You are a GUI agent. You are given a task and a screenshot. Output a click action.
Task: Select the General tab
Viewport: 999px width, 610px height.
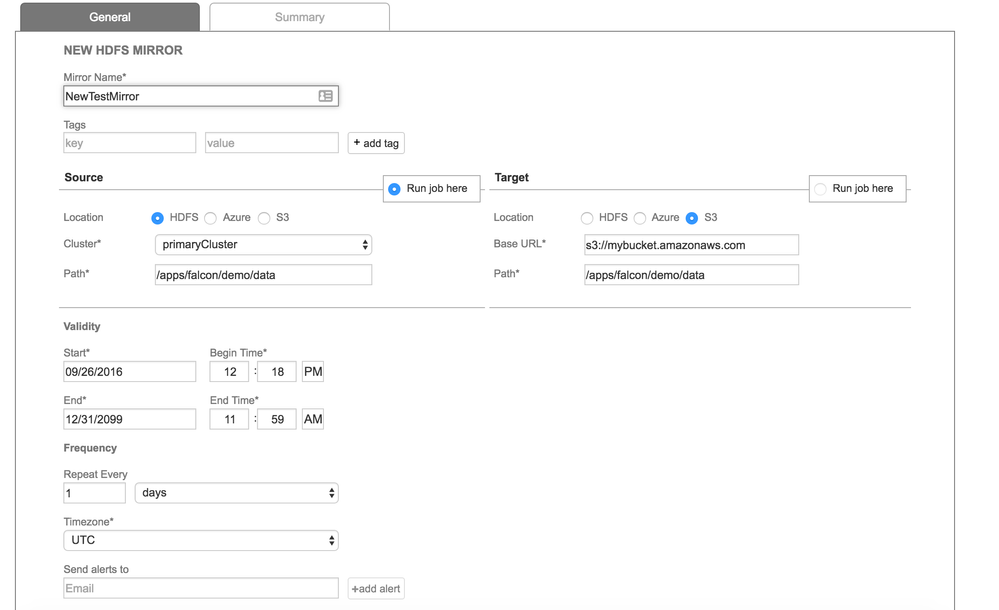[x=110, y=17]
